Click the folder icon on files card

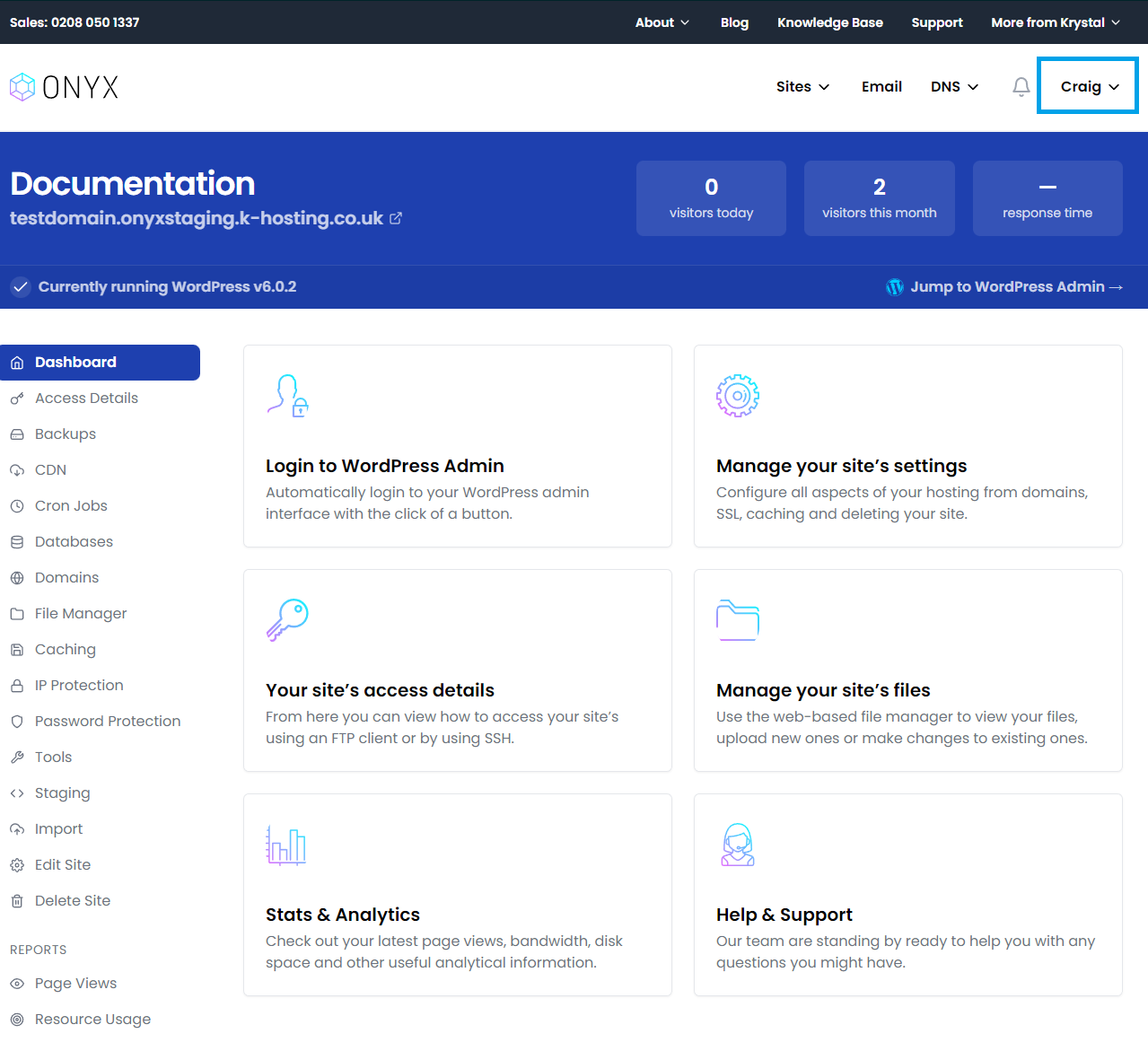tap(738, 620)
